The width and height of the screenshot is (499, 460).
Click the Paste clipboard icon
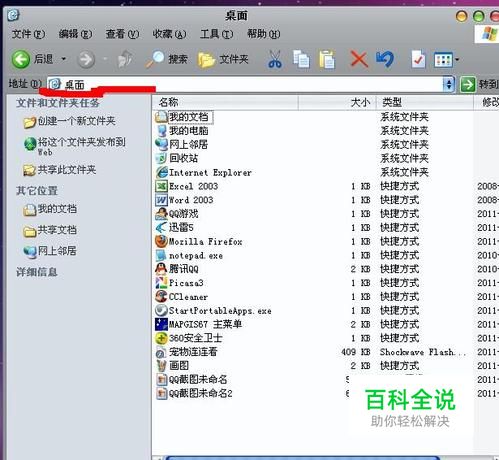(x=327, y=60)
